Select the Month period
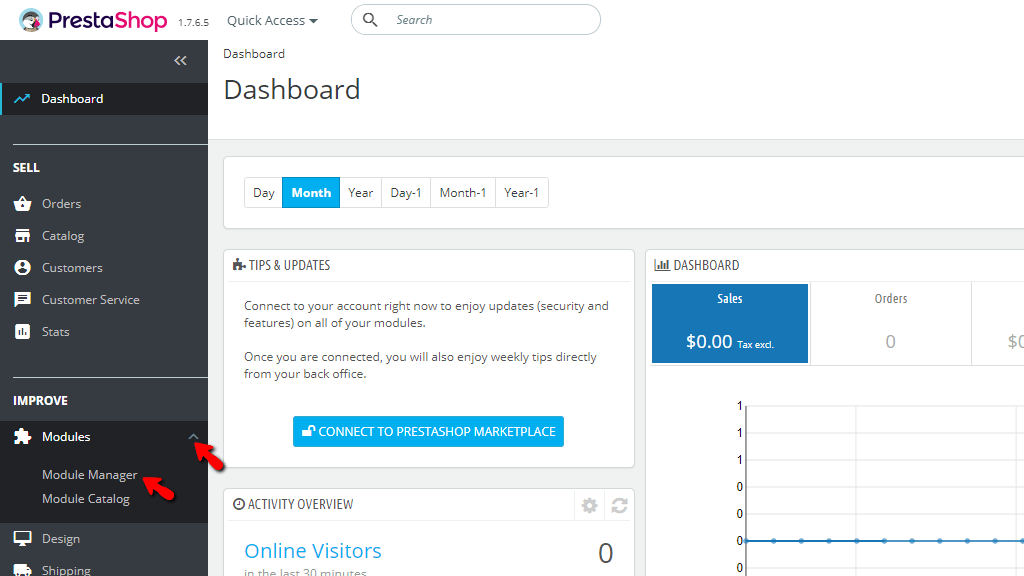 311,193
